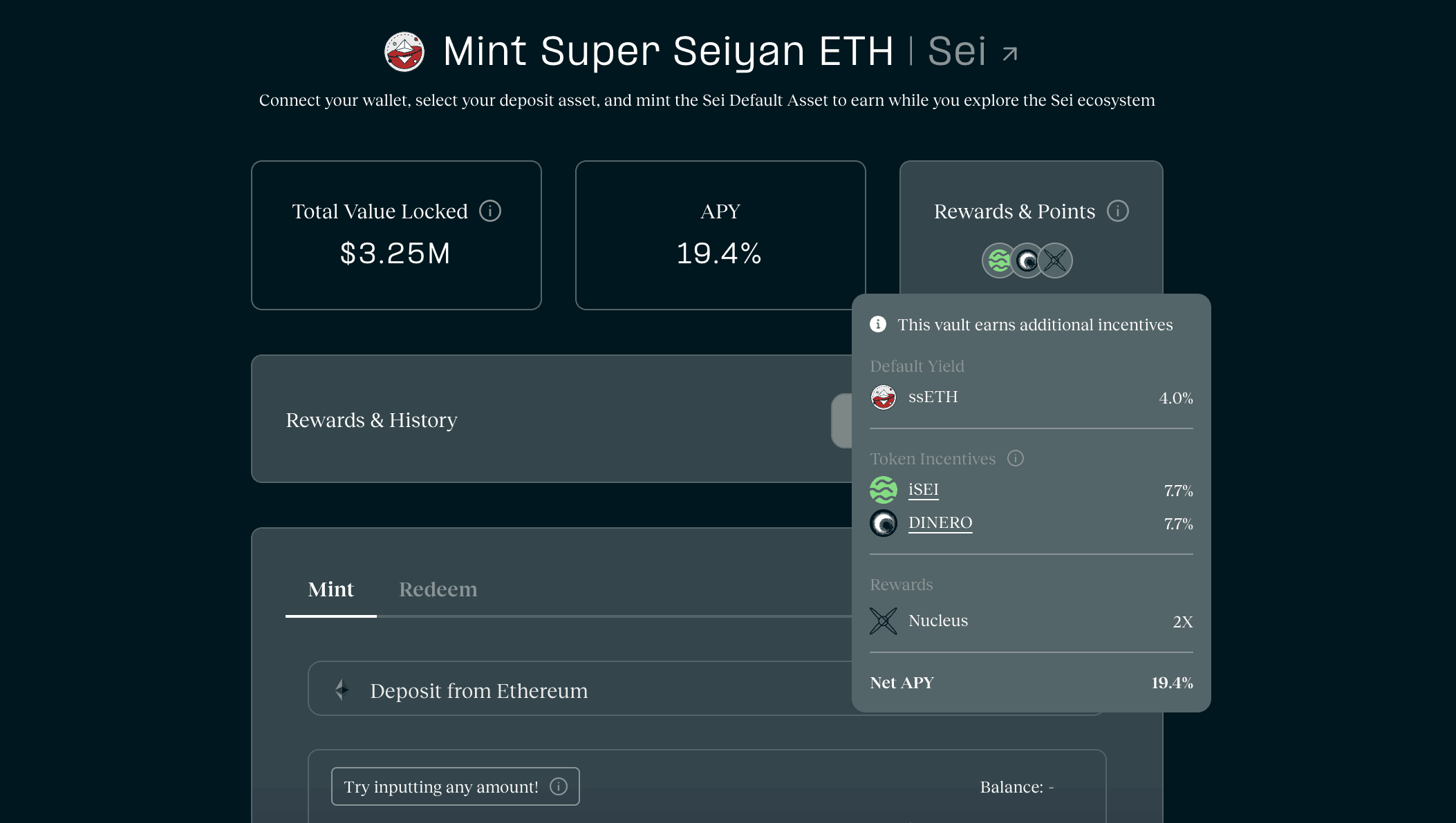
Task: Click the tooltip information icon
Action: 878,324
